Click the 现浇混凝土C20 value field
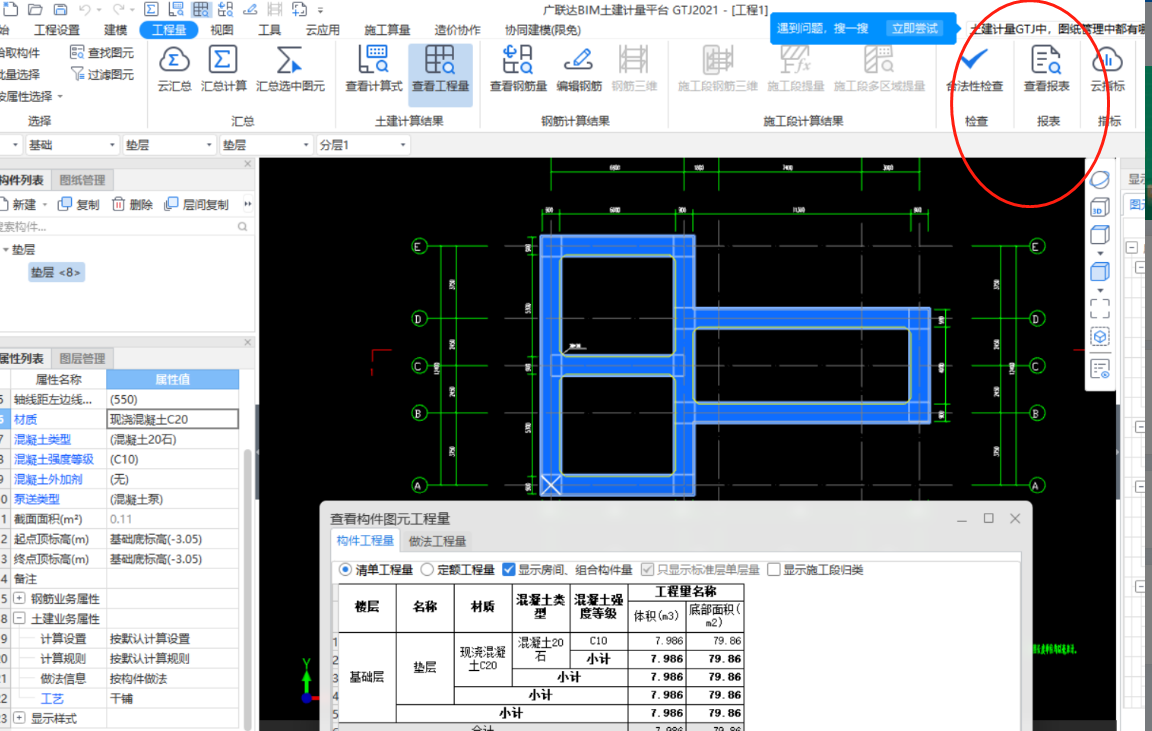This screenshot has width=1152, height=731. click(x=173, y=419)
